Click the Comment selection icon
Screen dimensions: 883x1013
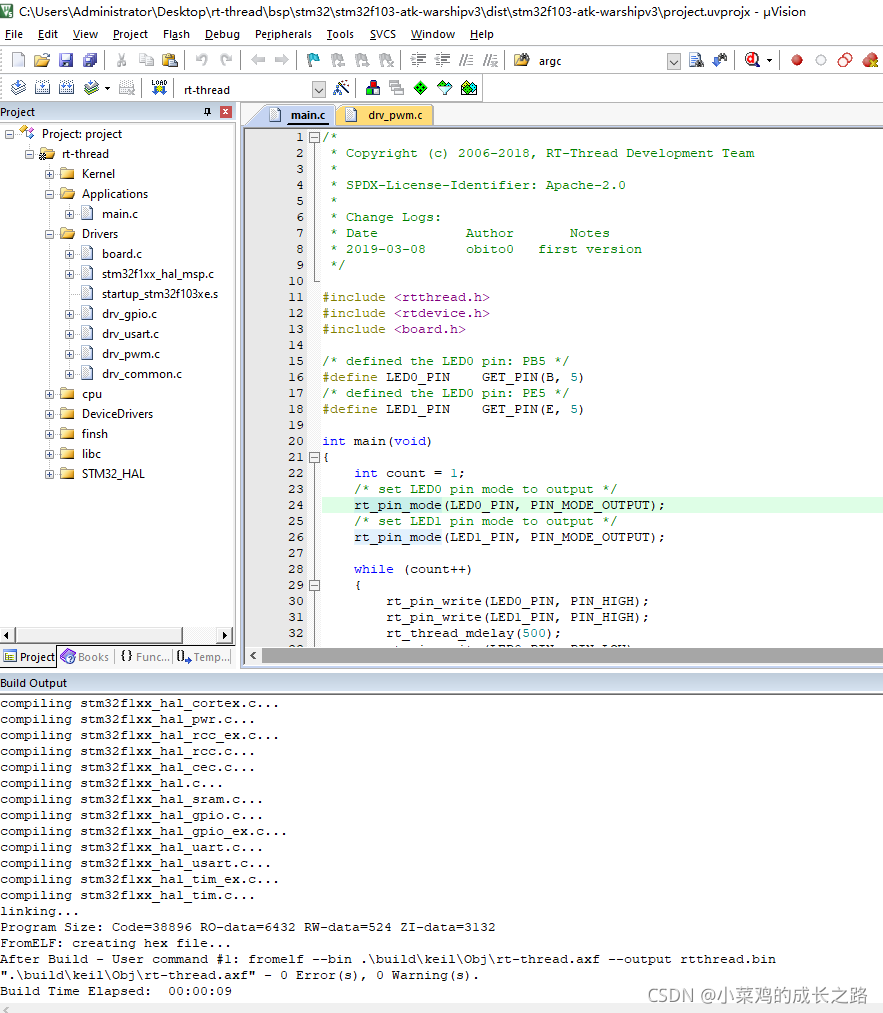point(466,60)
